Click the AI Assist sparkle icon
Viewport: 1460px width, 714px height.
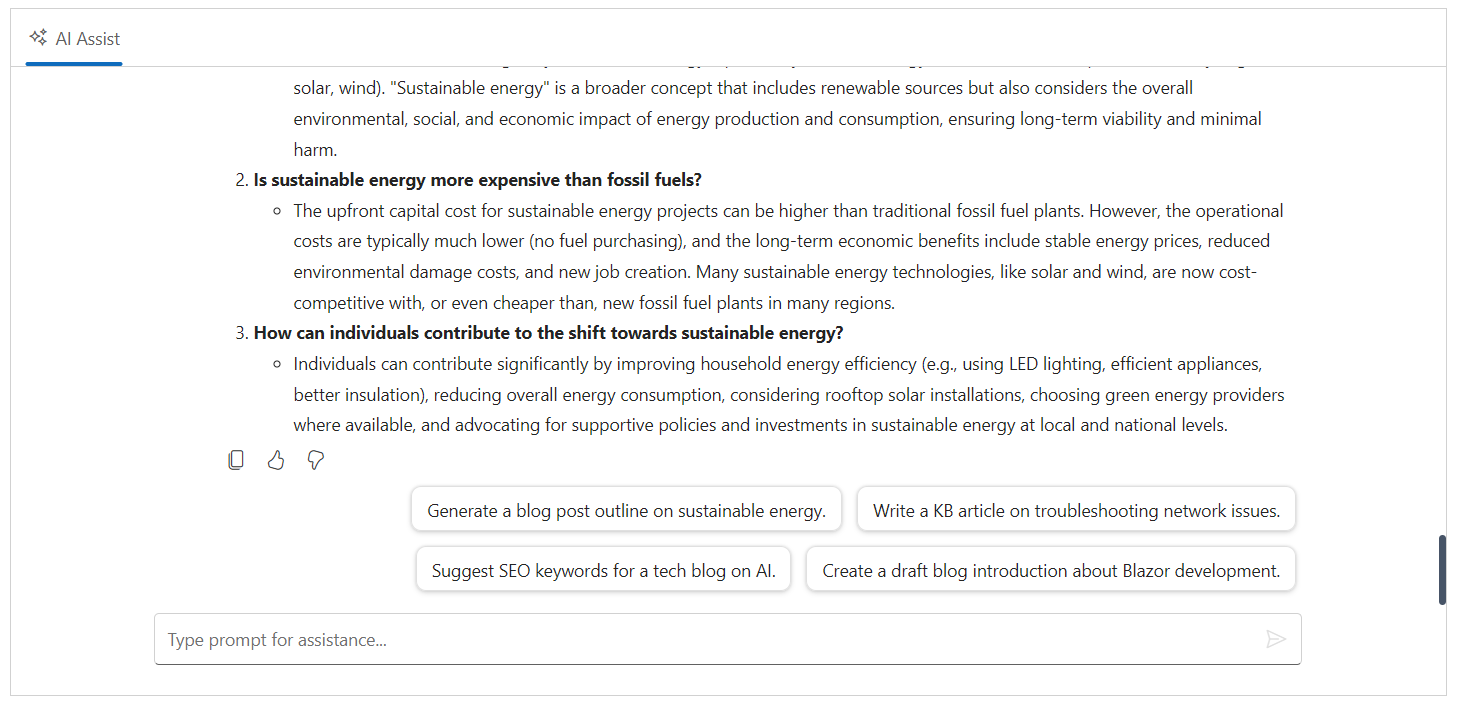click(38, 38)
